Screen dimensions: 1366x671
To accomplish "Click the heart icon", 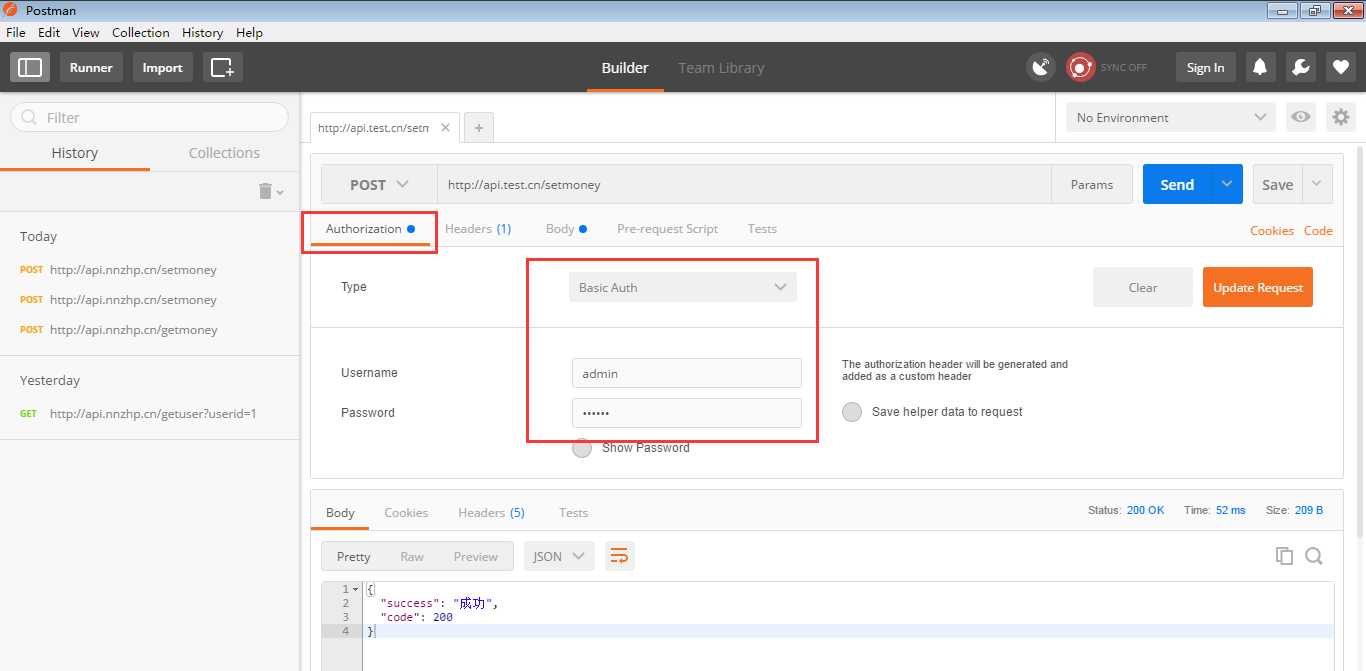I will click(1340, 67).
